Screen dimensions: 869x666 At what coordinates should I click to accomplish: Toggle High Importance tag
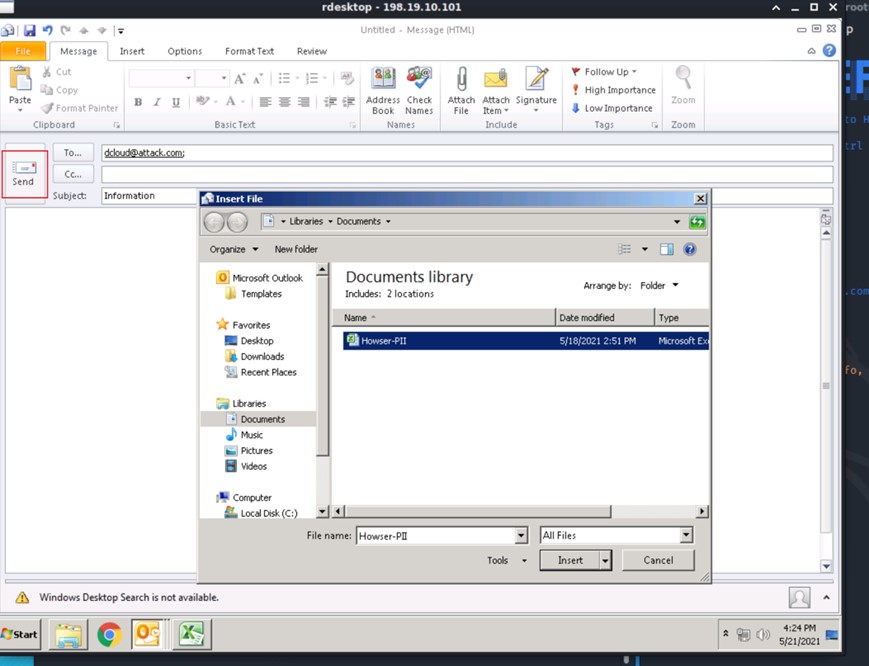pyautogui.click(x=613, y=90)
